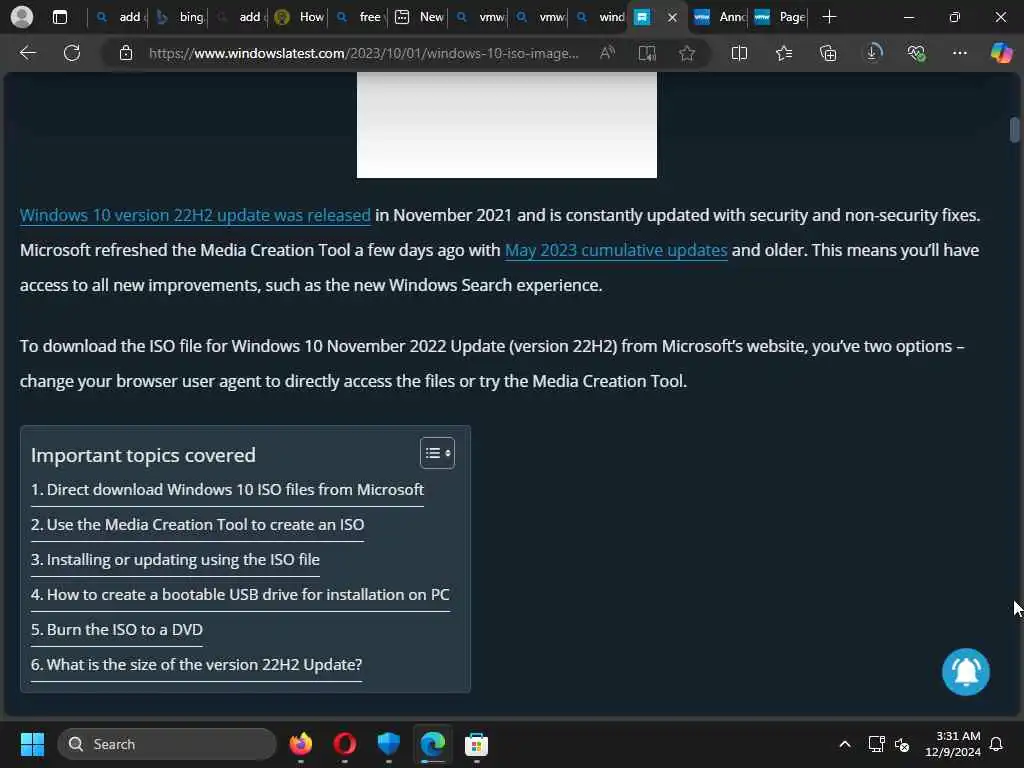
Task: Add this page to favorites star
Action: click(x=686, y=53)
